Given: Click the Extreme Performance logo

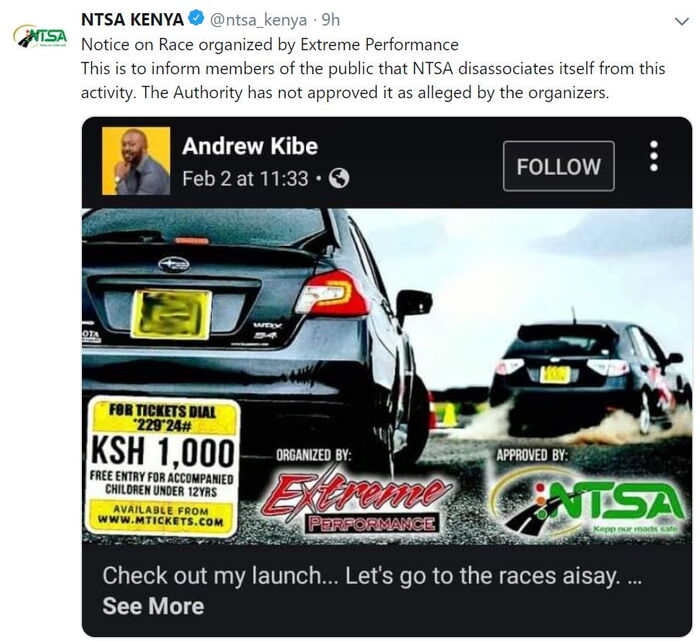Looking at the screenshot, I should 357,499.
